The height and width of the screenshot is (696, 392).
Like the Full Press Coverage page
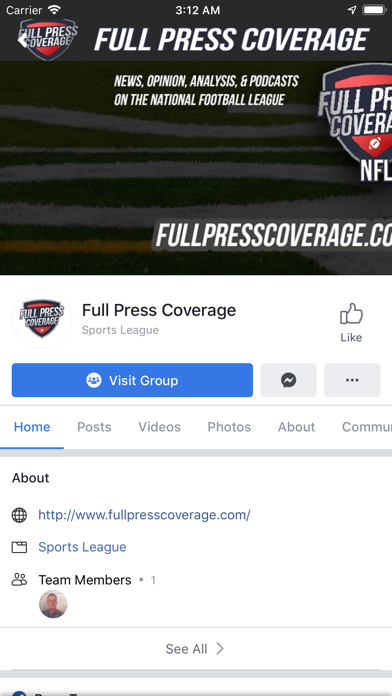[x=351, y=323]
